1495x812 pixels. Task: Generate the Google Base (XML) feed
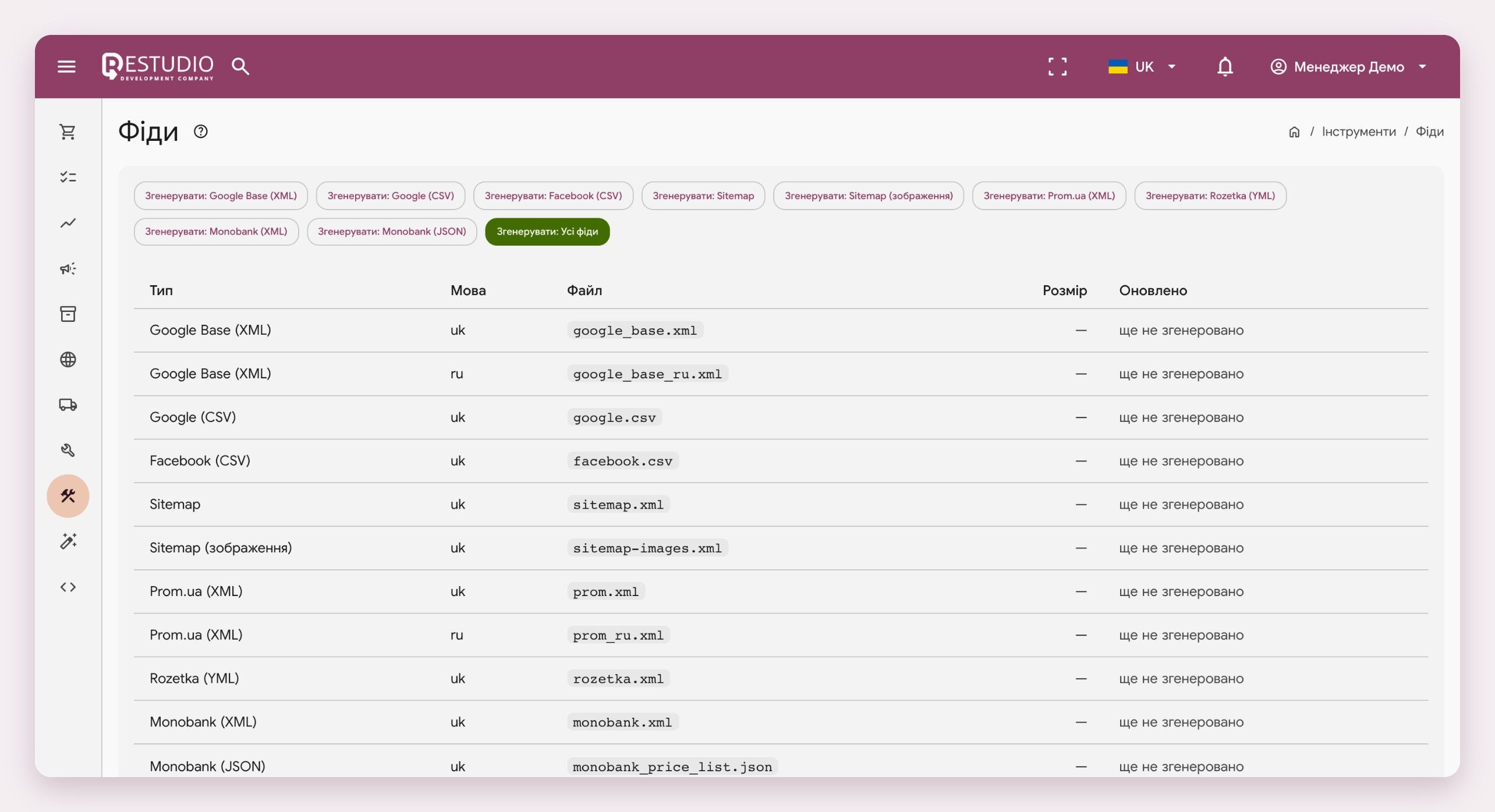[221, 196]
